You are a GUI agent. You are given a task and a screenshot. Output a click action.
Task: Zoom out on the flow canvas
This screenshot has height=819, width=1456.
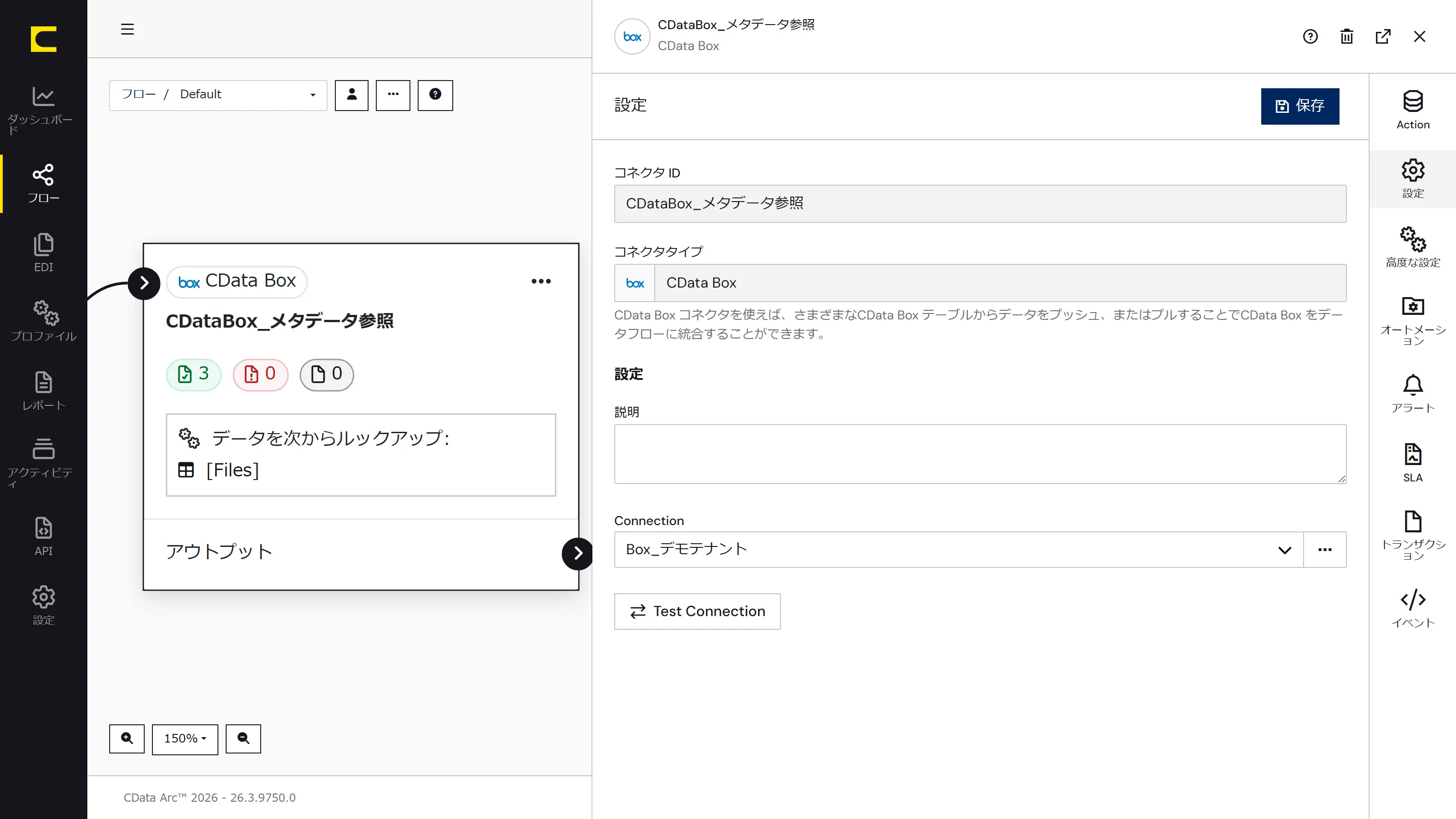tap(243, 739)
